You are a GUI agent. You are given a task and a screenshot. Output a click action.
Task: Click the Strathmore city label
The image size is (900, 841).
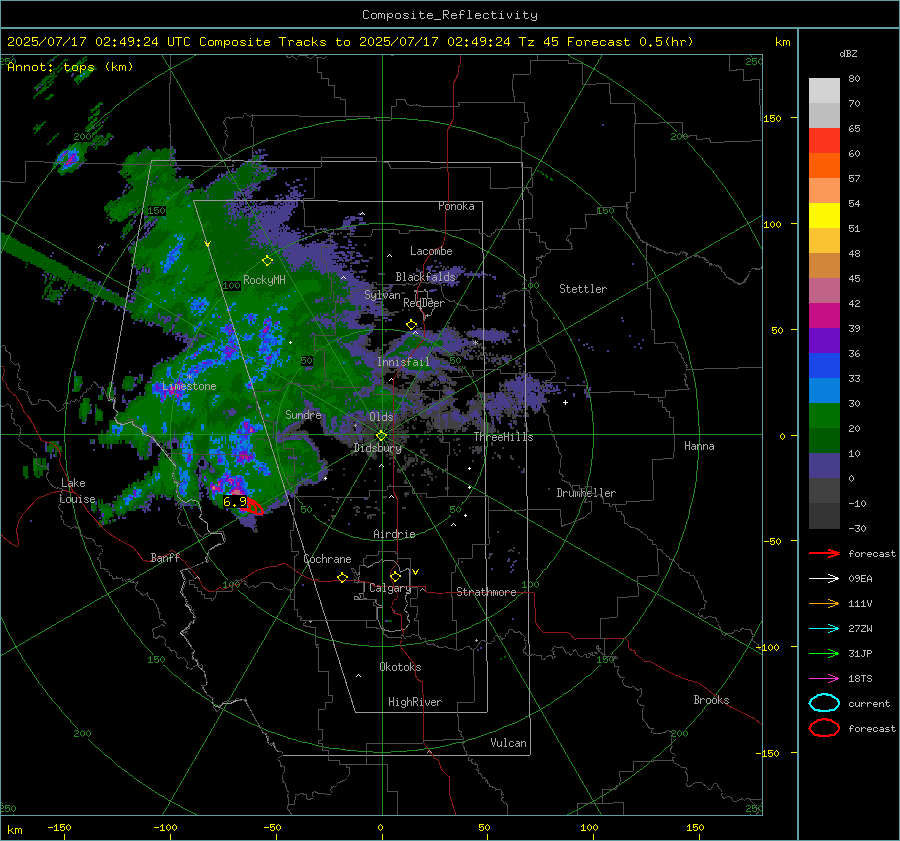point(487,592)
